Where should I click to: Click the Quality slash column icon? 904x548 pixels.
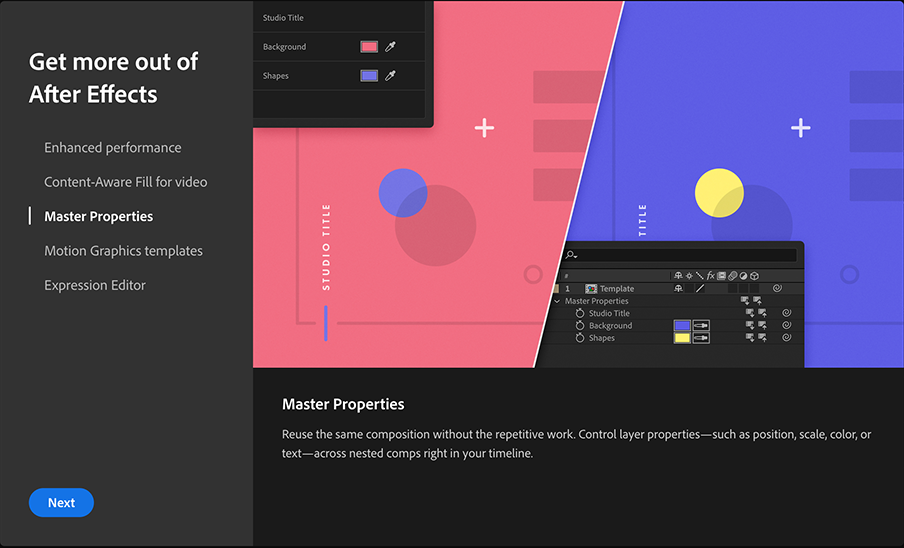699,276
